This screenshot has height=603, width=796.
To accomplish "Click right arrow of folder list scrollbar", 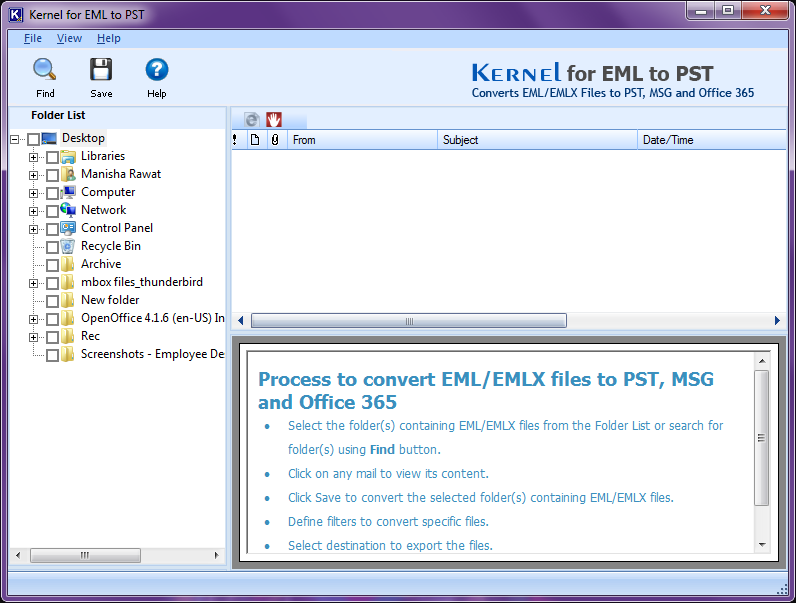I will click(x=217, y=555).
